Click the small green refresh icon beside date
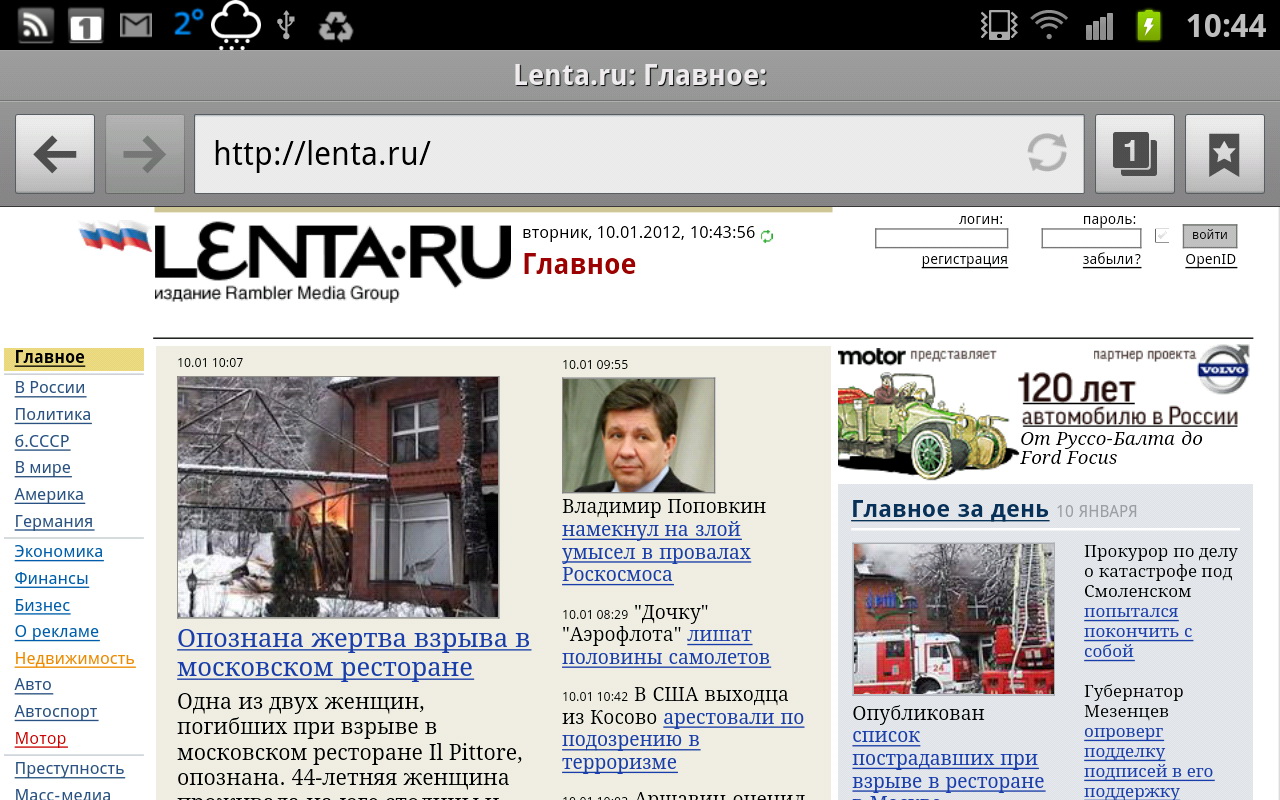This screenshot has height=800, width=1280. click(x=767, y=236)
